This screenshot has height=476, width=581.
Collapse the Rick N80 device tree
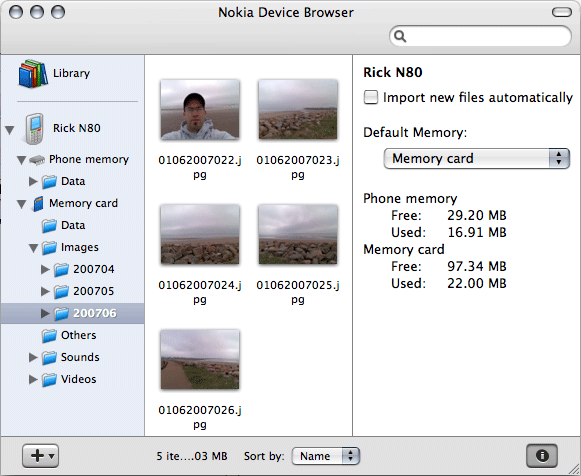pos(10,130)
